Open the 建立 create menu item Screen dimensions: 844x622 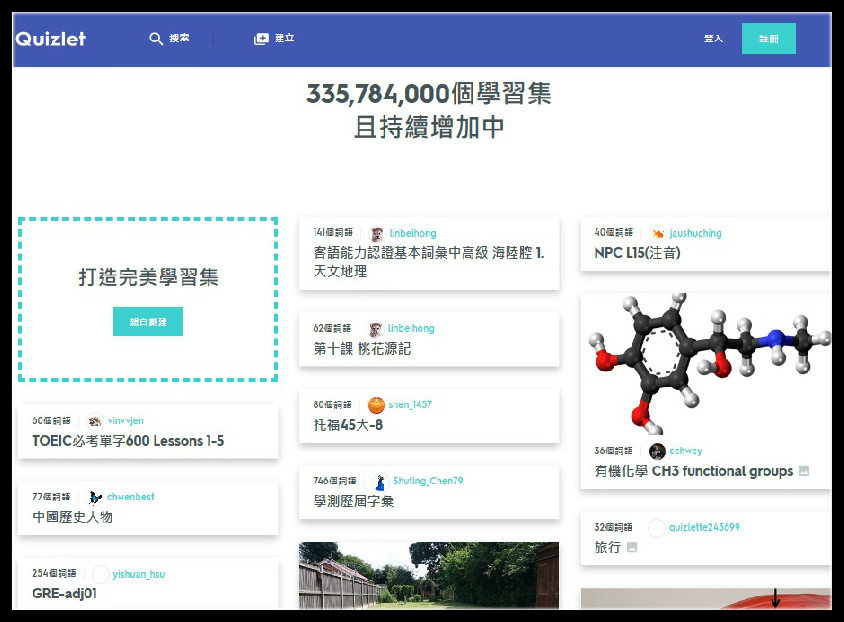click(x=285, y=38)
